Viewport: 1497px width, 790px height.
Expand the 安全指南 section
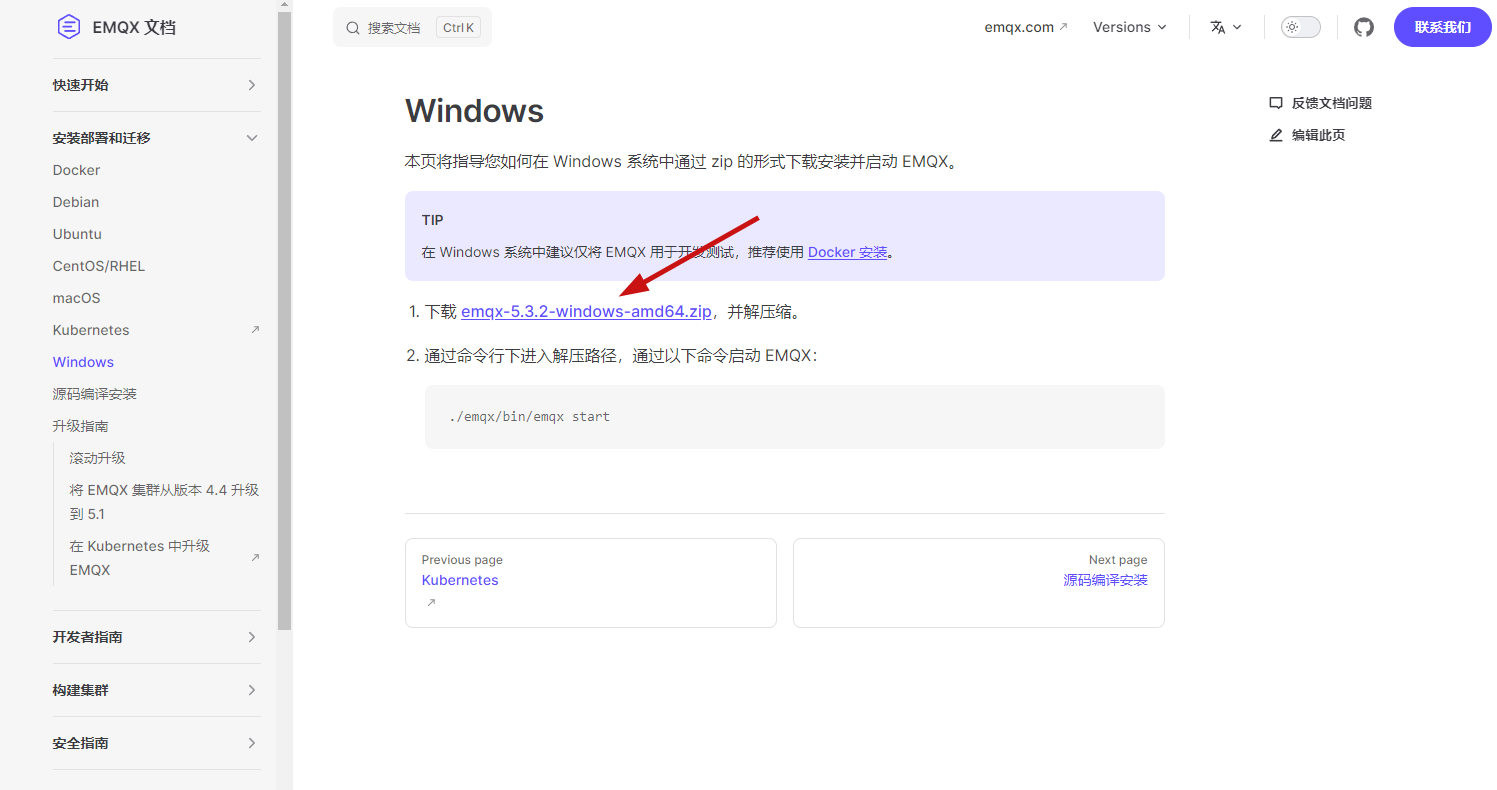coord(156,743)
